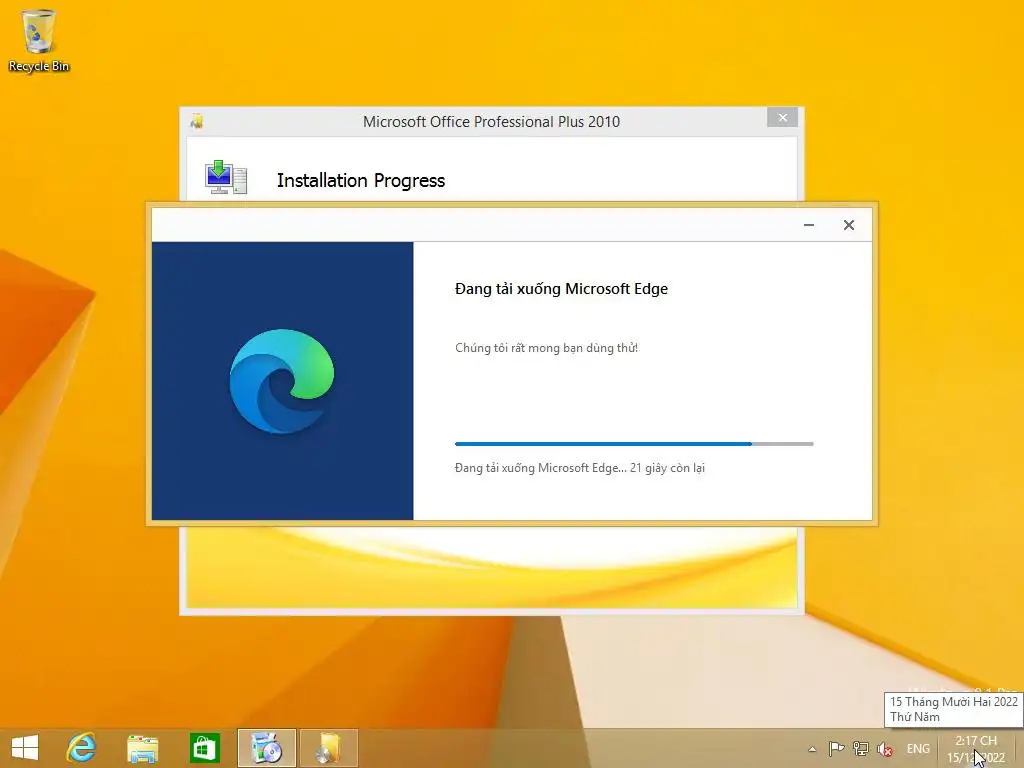Open the Windows Store taskbar icon
This screenshot has width=1024, height=768.
click(204, 748)
